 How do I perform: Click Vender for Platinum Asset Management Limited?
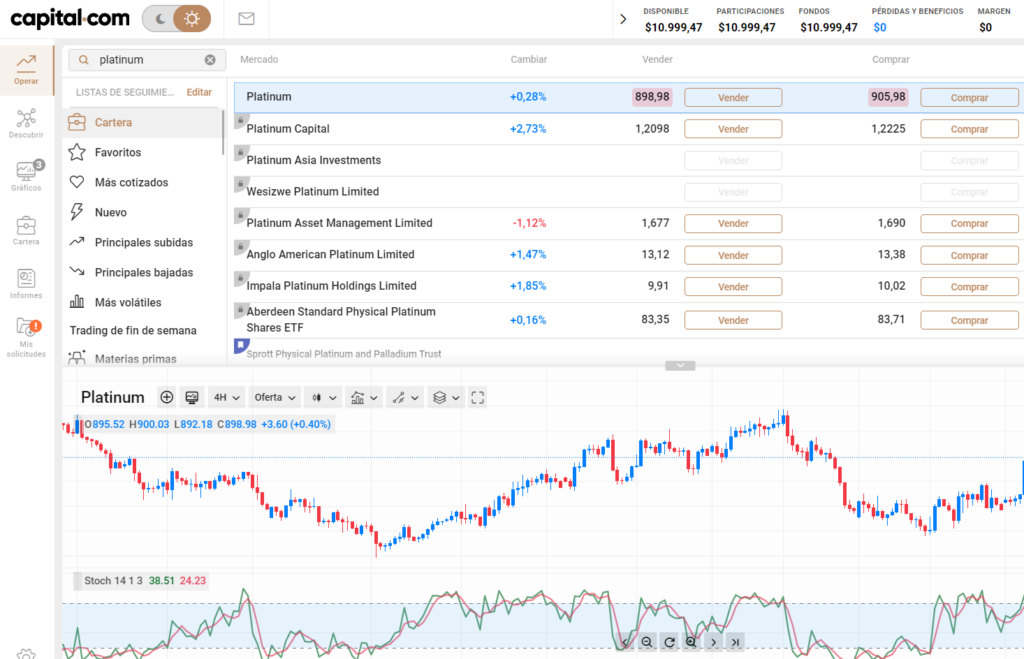[733, 223]
